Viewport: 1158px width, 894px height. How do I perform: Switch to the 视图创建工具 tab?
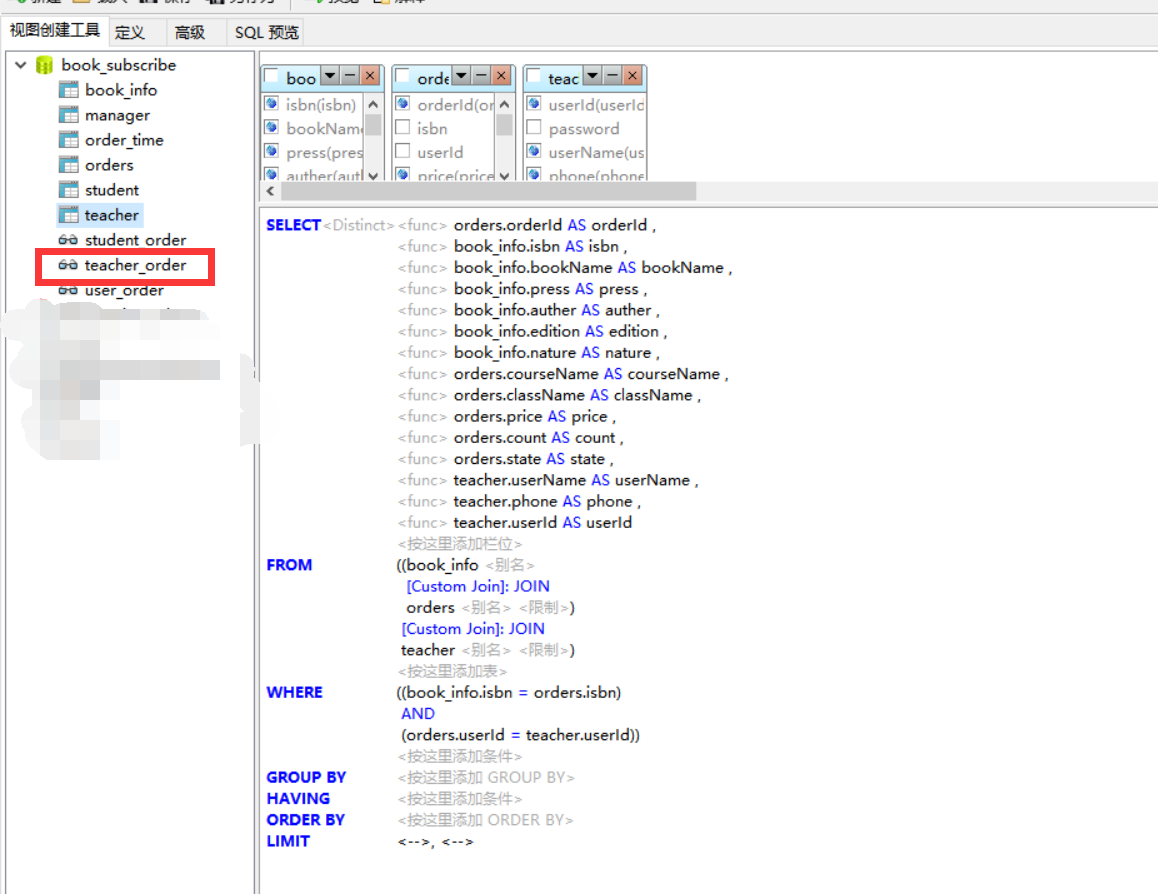click(55, 31)
